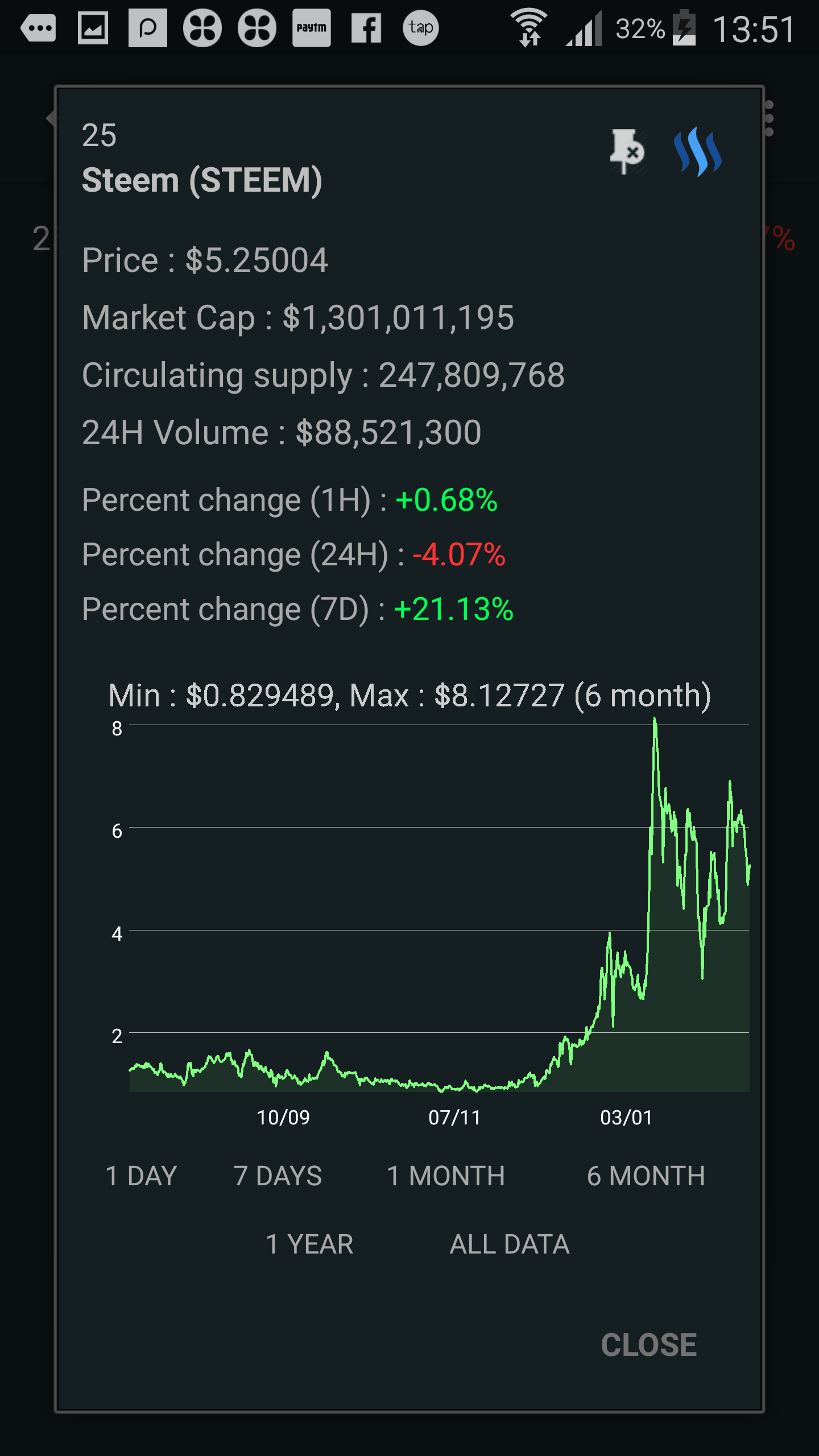Select the 1 DAY chart range

(x=141, y=1176)
